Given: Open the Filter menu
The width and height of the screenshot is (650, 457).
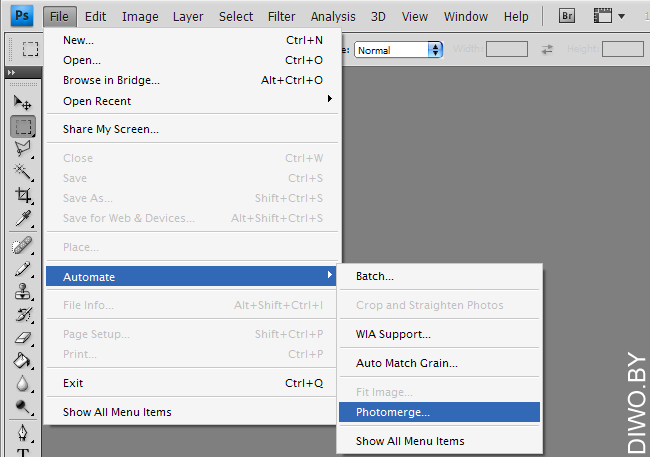Looking at the screenshot, I should click(282, 17).
